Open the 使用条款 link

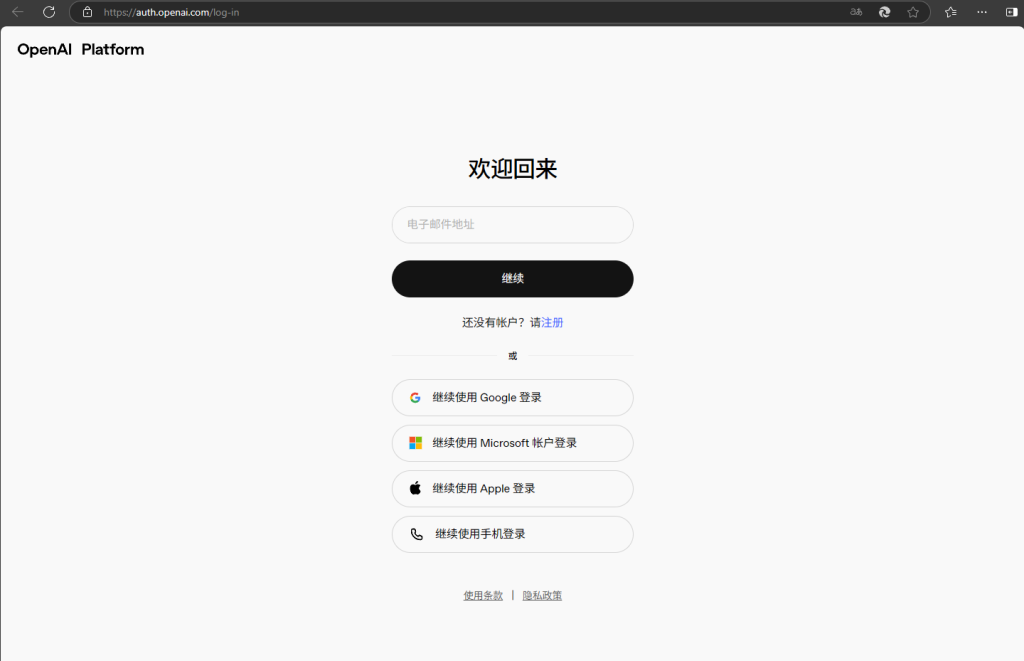(483, 594)
